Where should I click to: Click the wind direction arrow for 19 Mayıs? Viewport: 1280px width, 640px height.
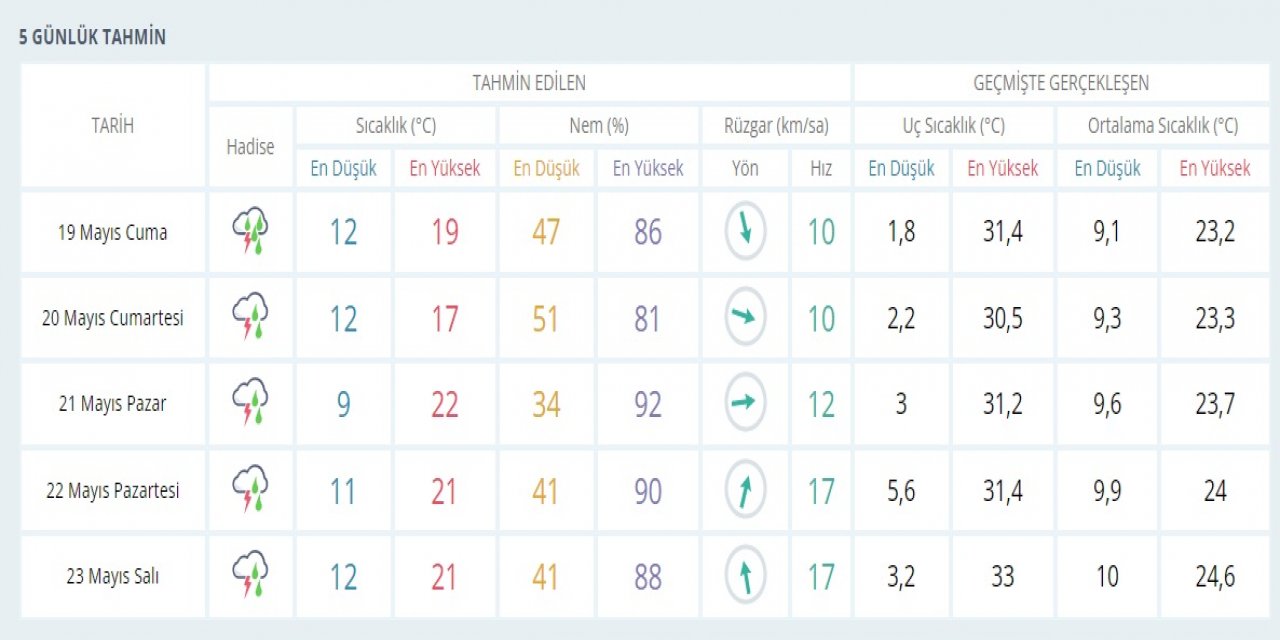point(745,231)
